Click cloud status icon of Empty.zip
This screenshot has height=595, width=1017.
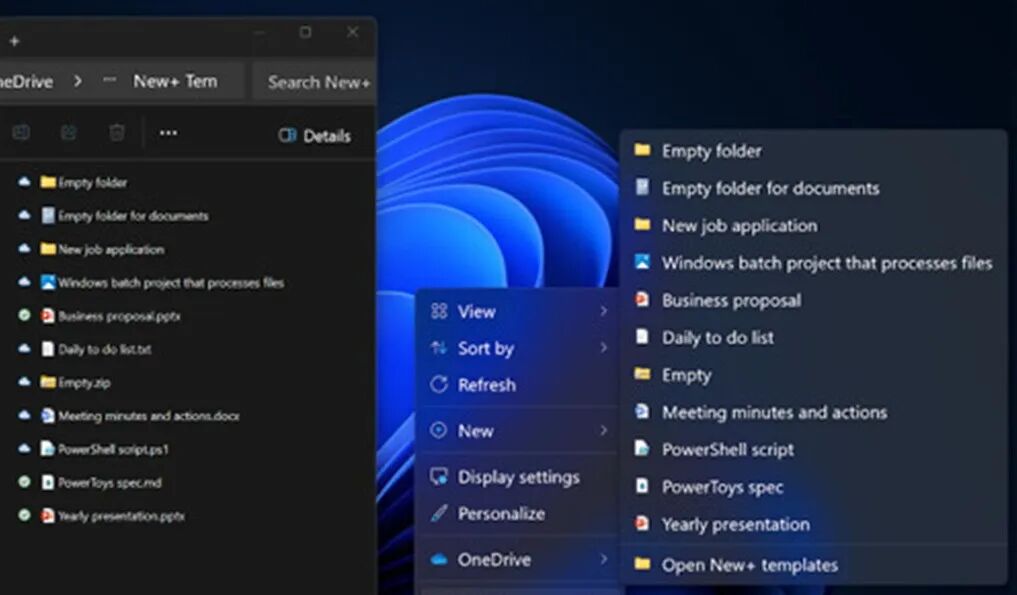[24, 382]
